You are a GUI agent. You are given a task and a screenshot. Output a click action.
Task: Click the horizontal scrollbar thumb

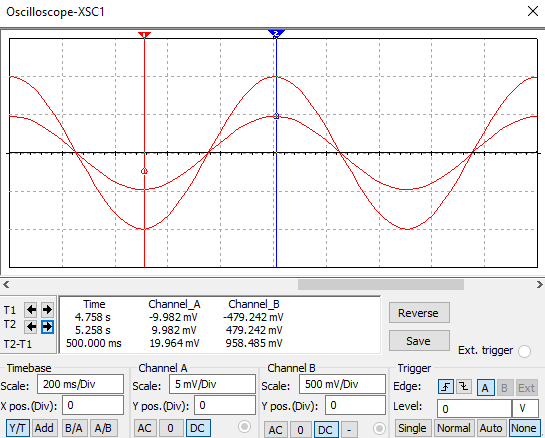click(381, 284)
